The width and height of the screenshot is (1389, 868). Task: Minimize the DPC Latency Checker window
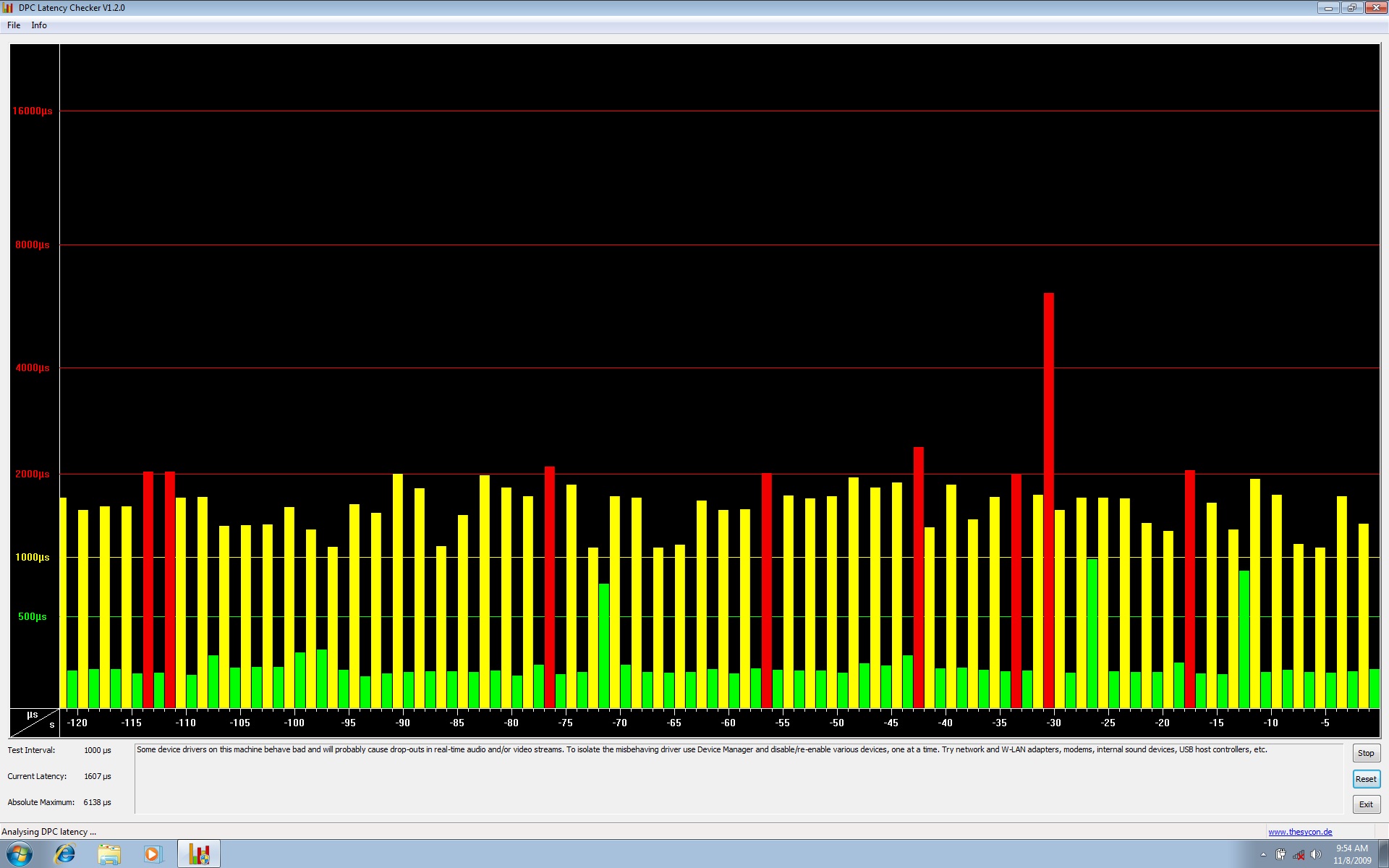click(x=1328, y=8)
